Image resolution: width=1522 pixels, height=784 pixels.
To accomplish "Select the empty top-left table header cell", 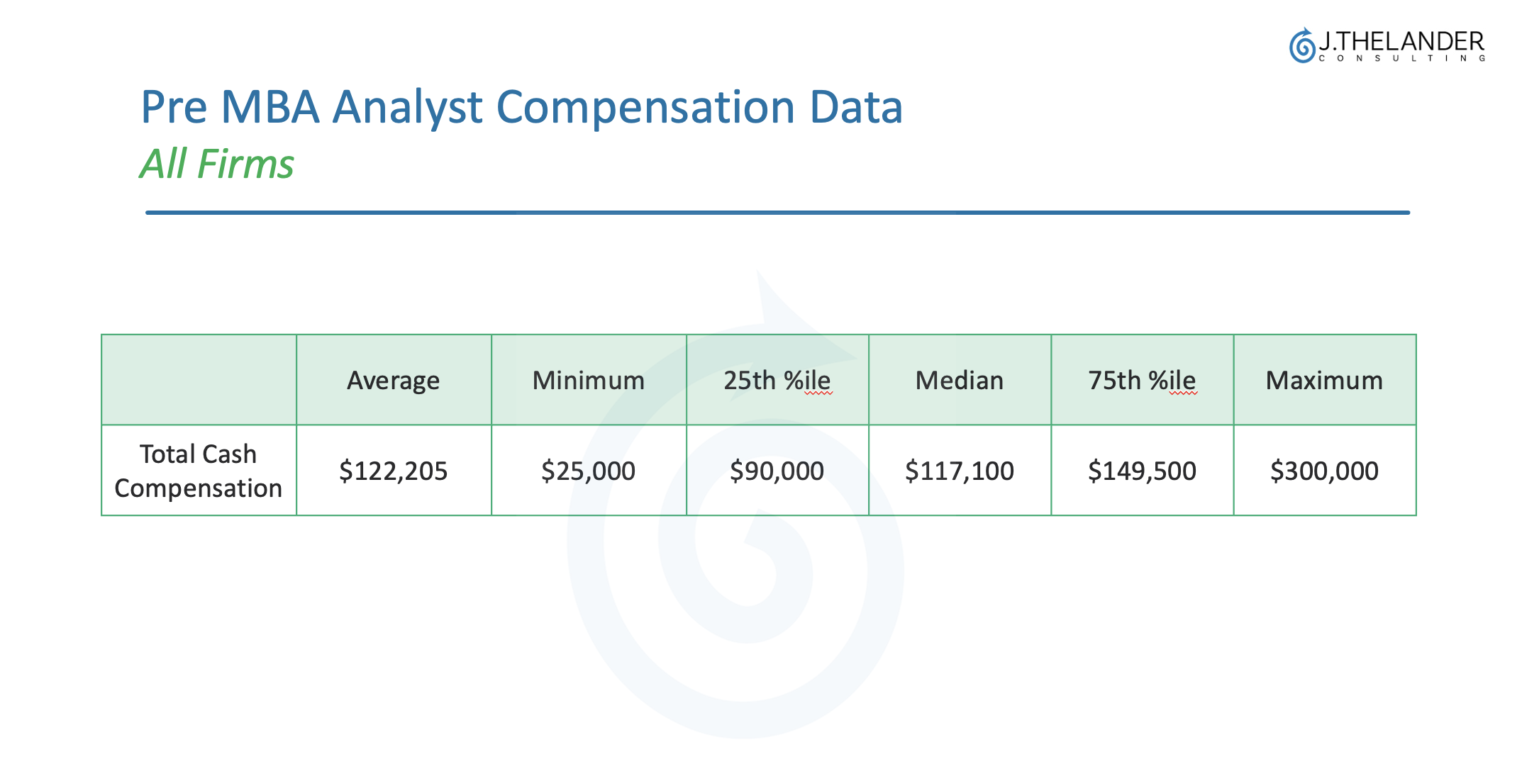I will click(199, 380).
